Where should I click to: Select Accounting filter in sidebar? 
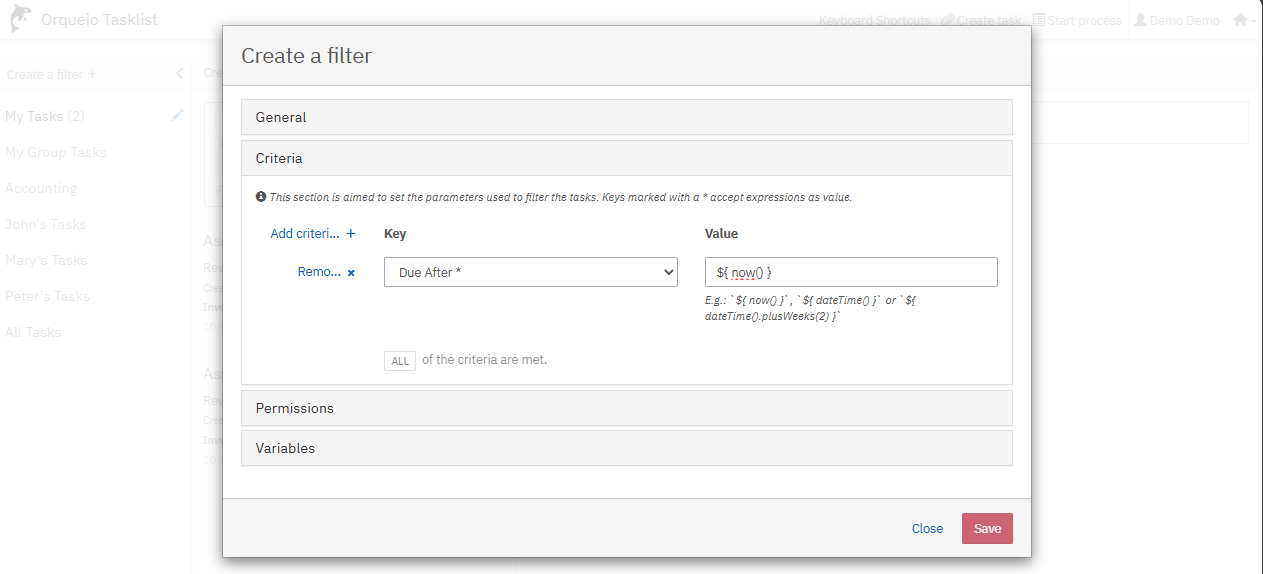click(41, 188)
